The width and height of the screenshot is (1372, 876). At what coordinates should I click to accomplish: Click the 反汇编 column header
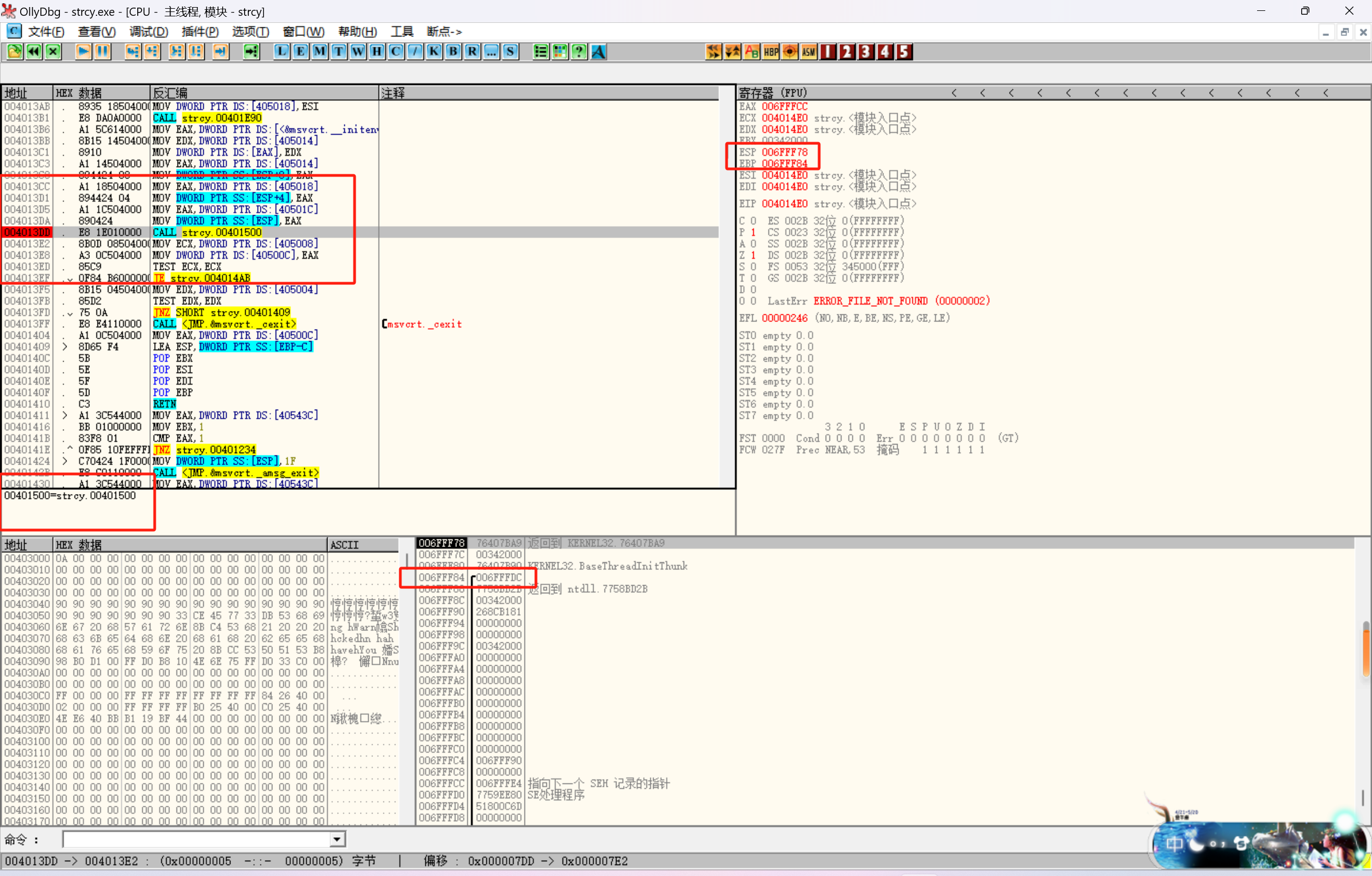[264, 92]
